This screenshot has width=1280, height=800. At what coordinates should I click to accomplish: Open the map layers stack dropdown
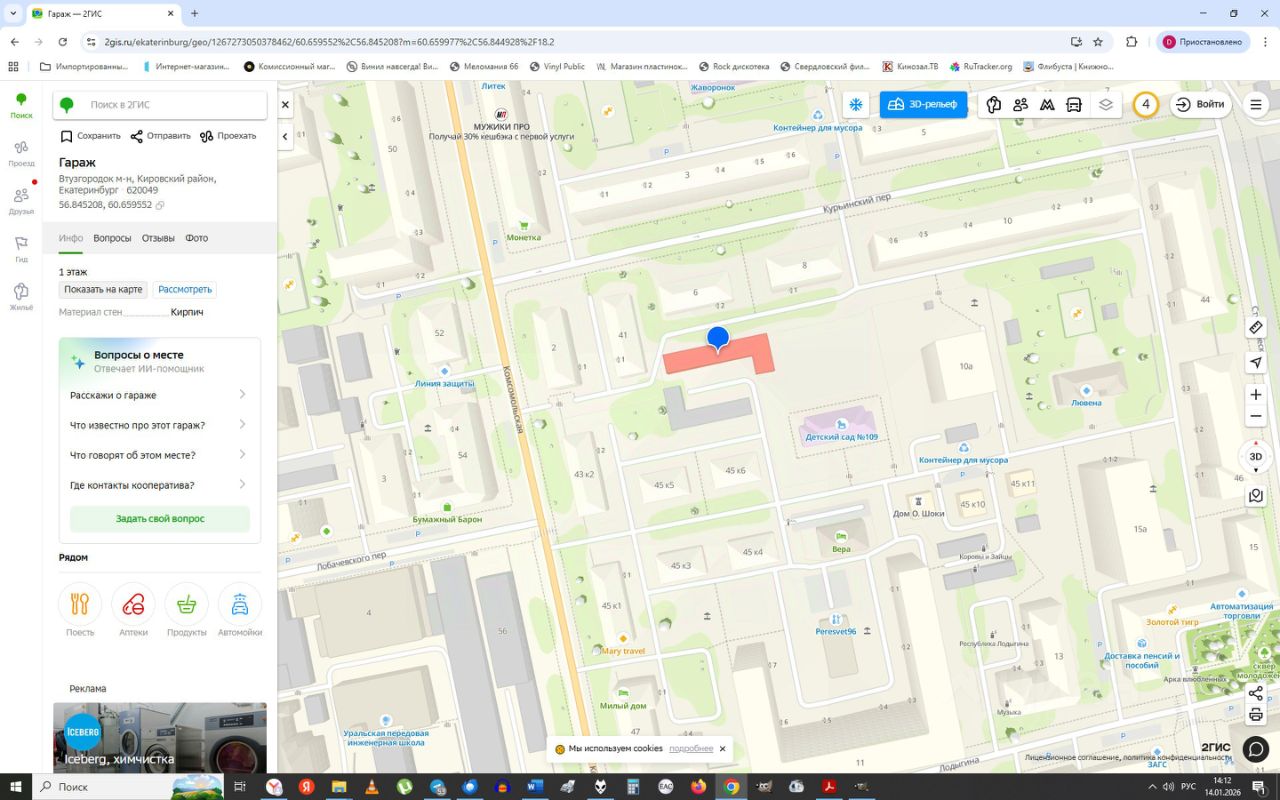pyautogui.click(x=1105, y=105)
